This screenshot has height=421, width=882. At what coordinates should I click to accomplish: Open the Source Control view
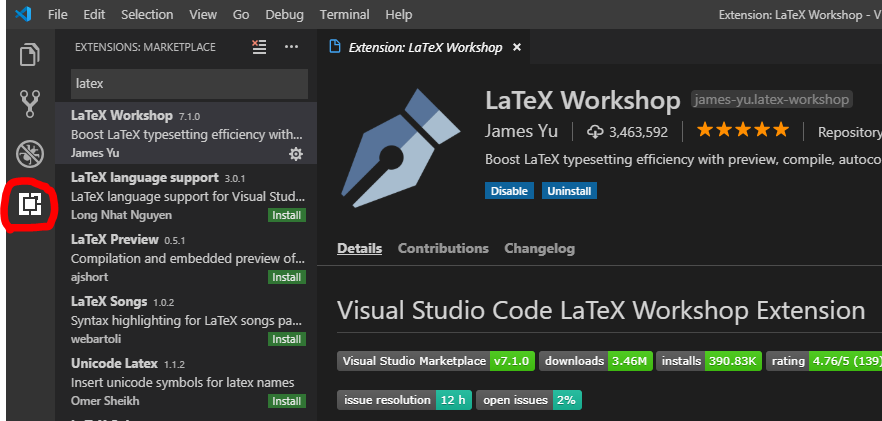[x=30, y=103]
